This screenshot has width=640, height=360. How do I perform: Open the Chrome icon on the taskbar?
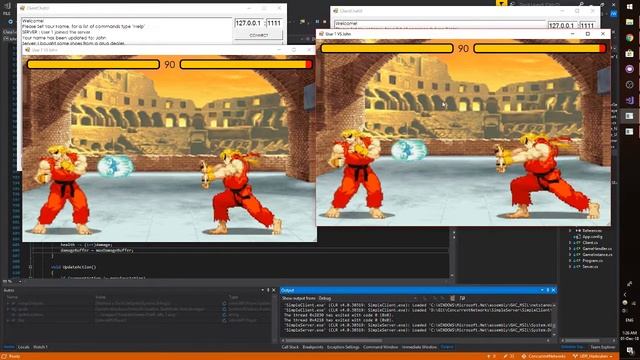point(629,38)
